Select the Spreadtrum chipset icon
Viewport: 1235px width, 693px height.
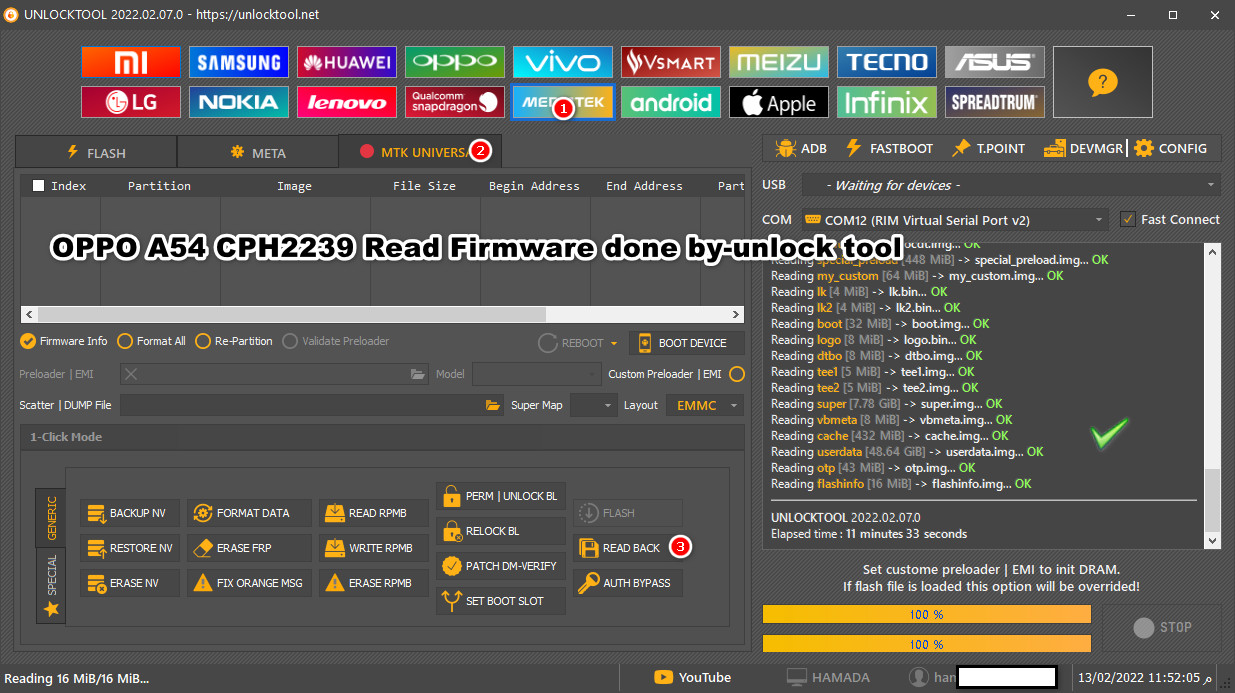(995, 102)
